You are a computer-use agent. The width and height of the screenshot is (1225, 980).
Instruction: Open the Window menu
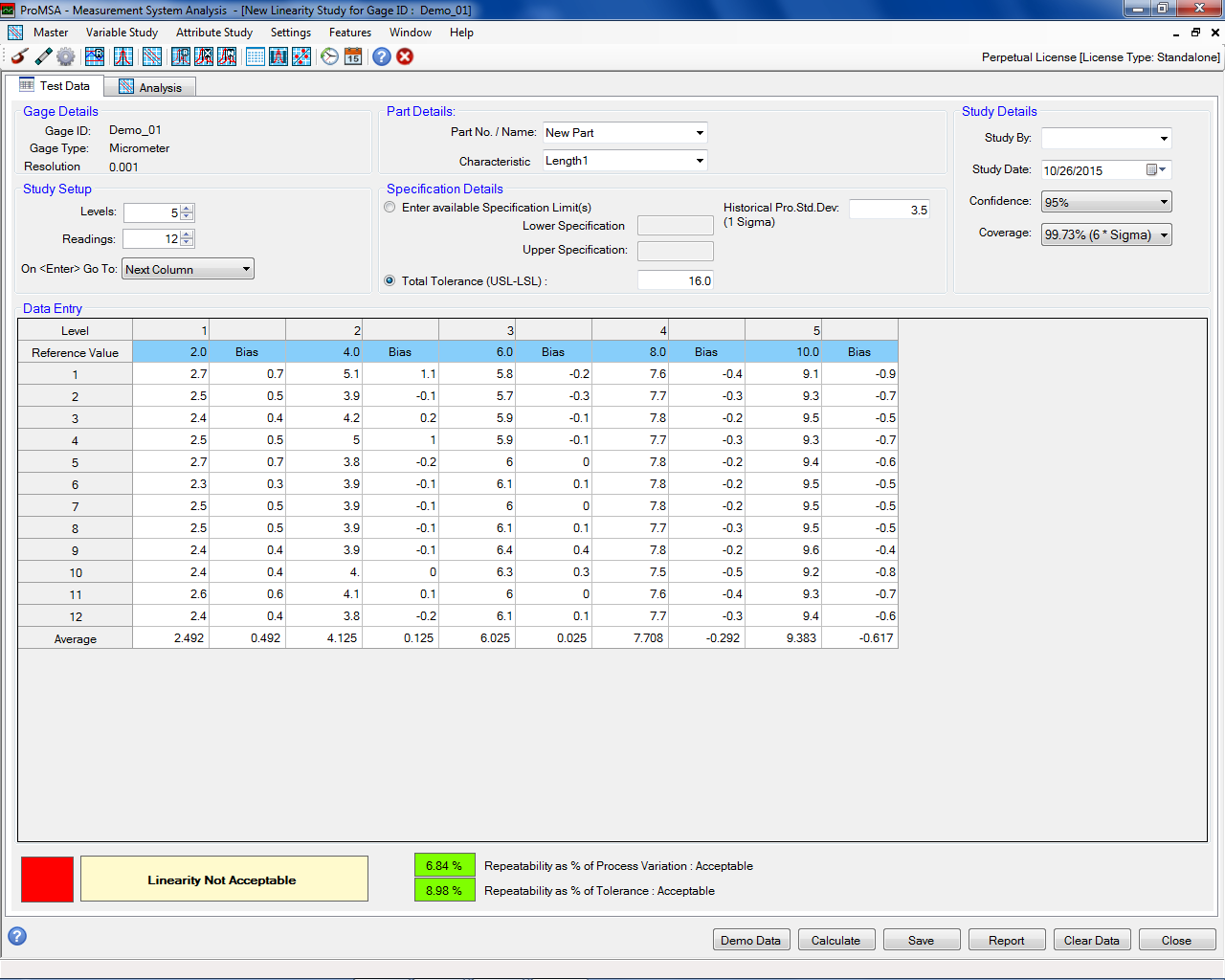tap(411, 33)
